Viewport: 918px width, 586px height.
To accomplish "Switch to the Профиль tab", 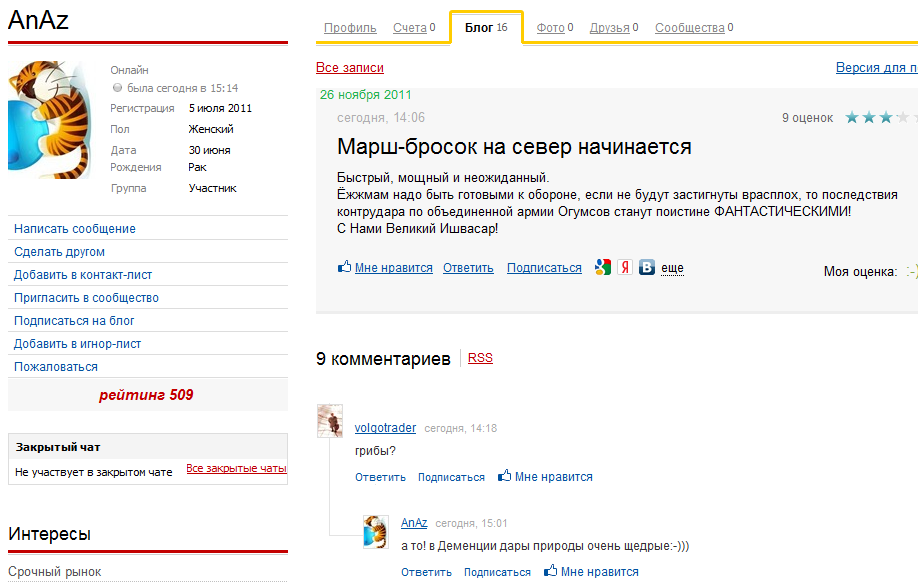I will [x=350, y=28].
